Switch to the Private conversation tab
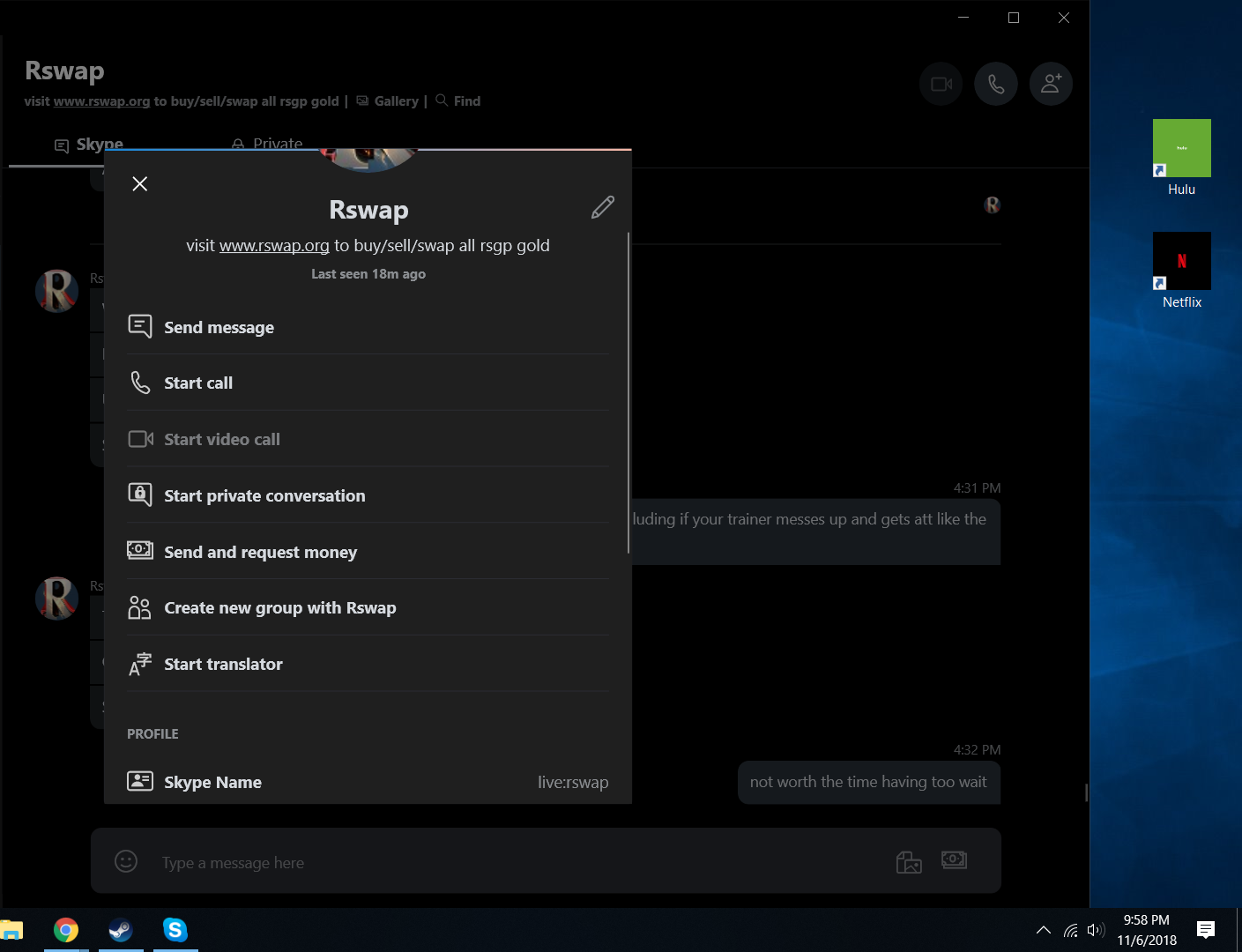Viewport: 1242px width, 952px height. pos(267,144)
